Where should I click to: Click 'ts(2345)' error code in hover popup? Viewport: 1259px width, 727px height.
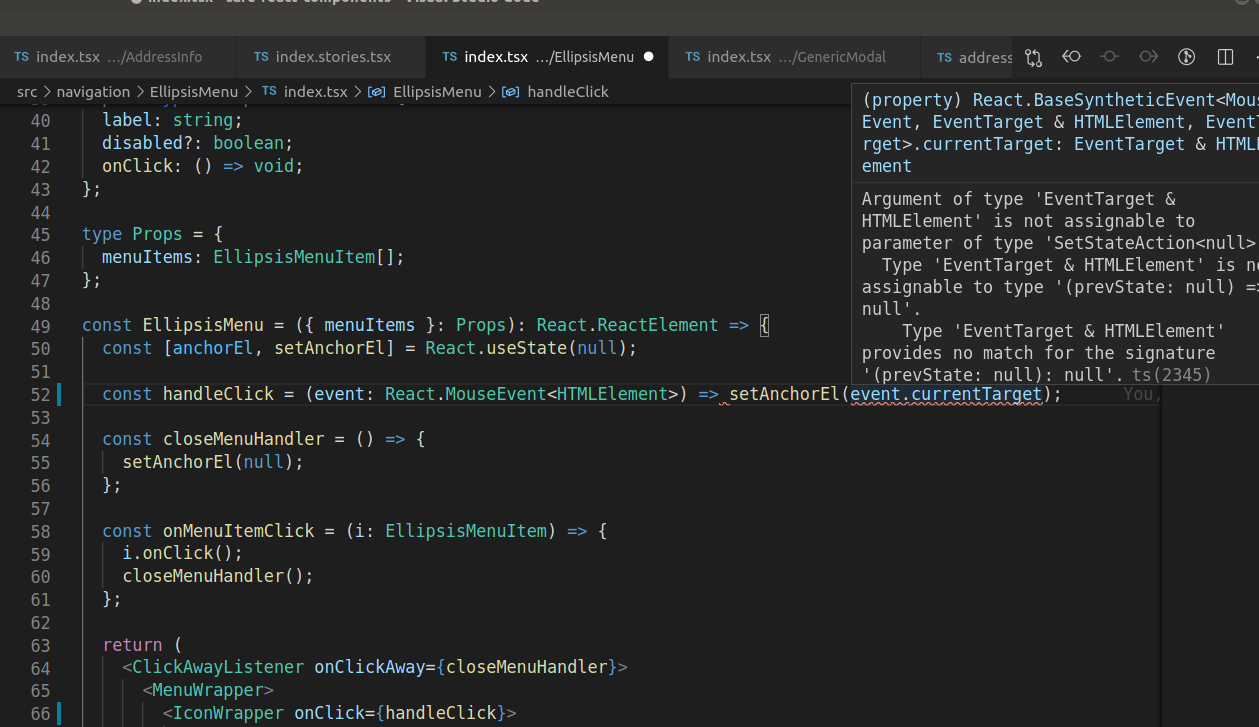pos(1171,376)
